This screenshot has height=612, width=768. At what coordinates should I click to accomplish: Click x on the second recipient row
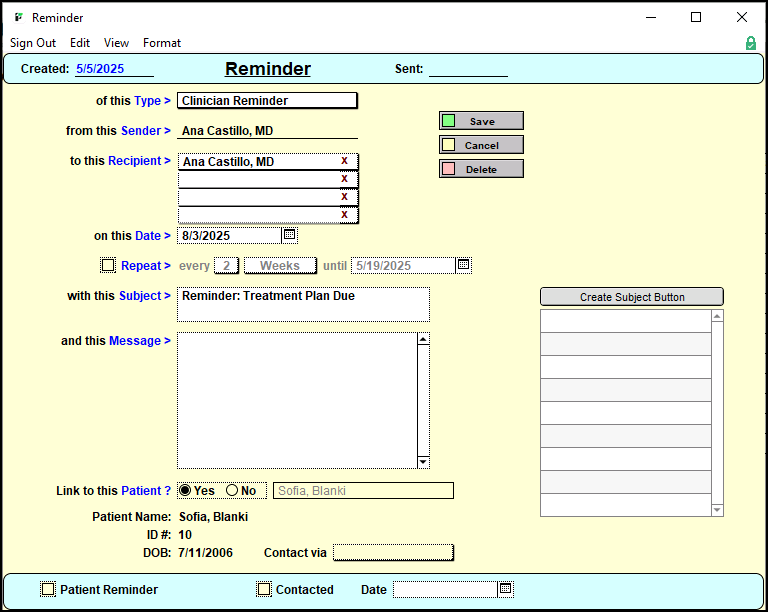click(344, 179)
